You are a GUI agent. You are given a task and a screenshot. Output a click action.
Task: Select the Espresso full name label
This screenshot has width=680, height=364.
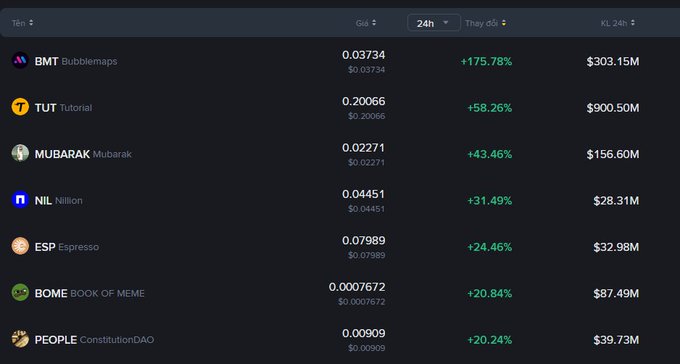click(78, 247)
